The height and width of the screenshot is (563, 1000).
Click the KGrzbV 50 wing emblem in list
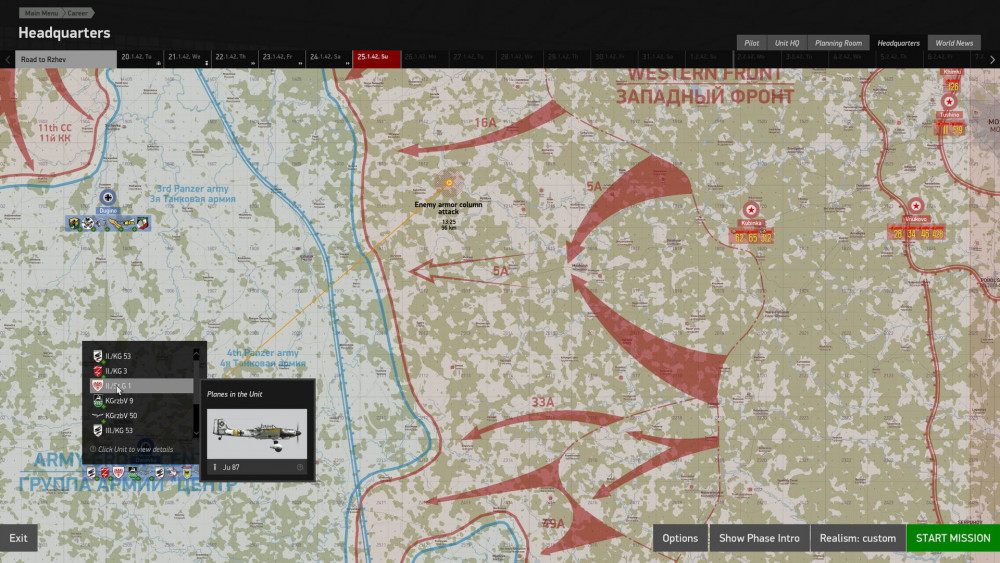click(x=97, y=416)
